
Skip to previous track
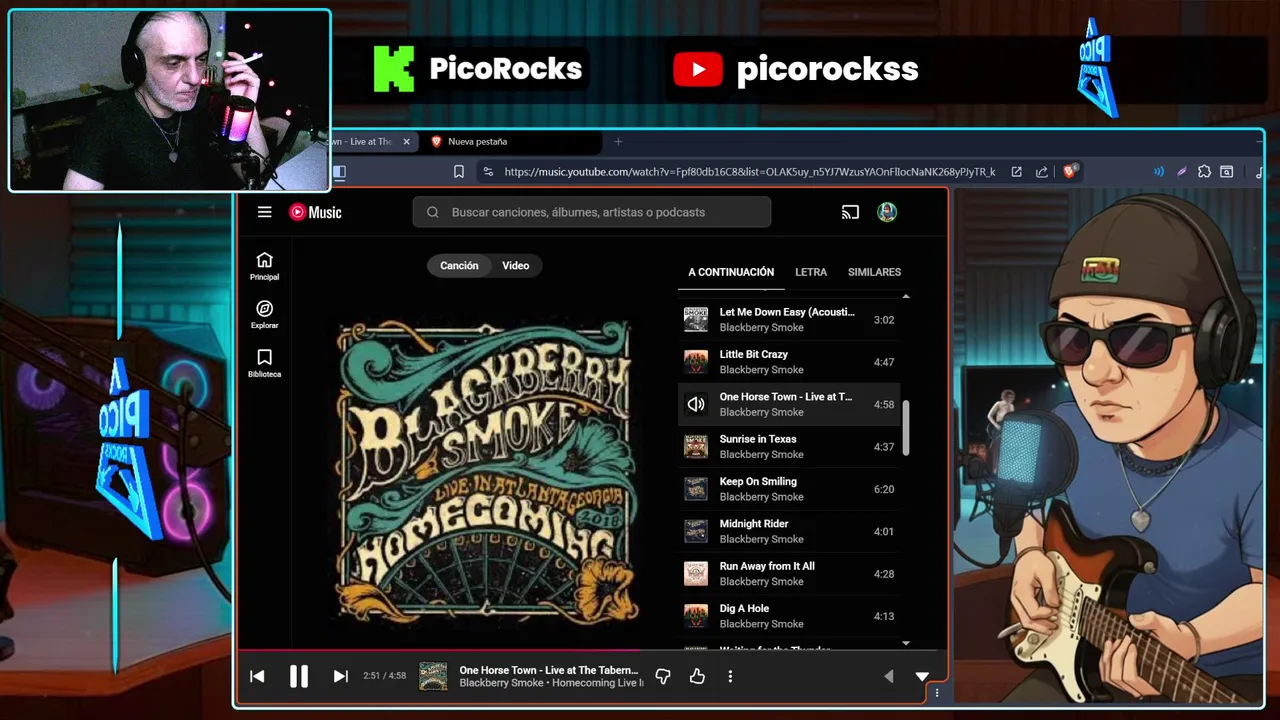tap(257, 676)
